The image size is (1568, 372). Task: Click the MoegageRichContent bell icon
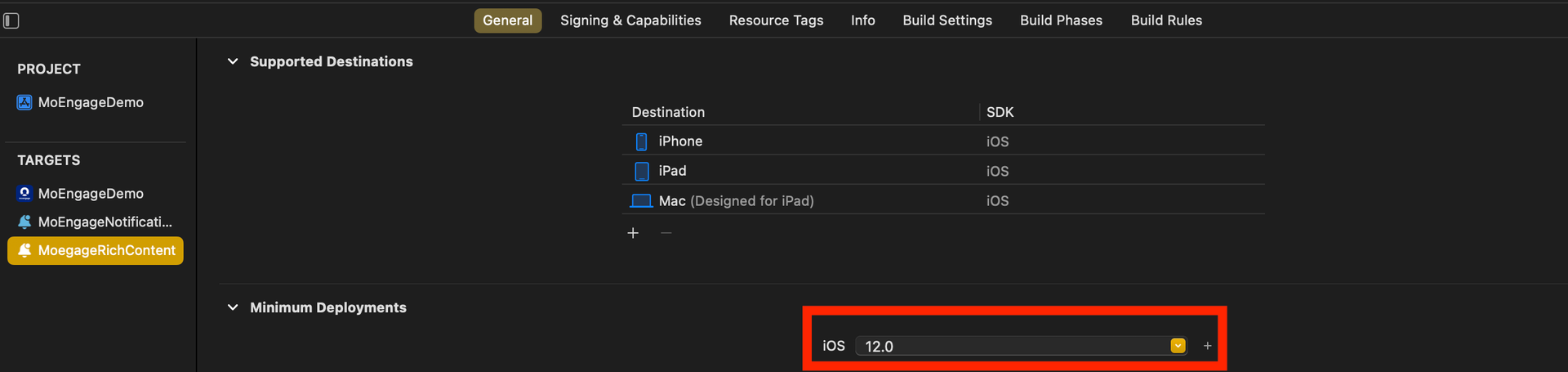(24, 250)
